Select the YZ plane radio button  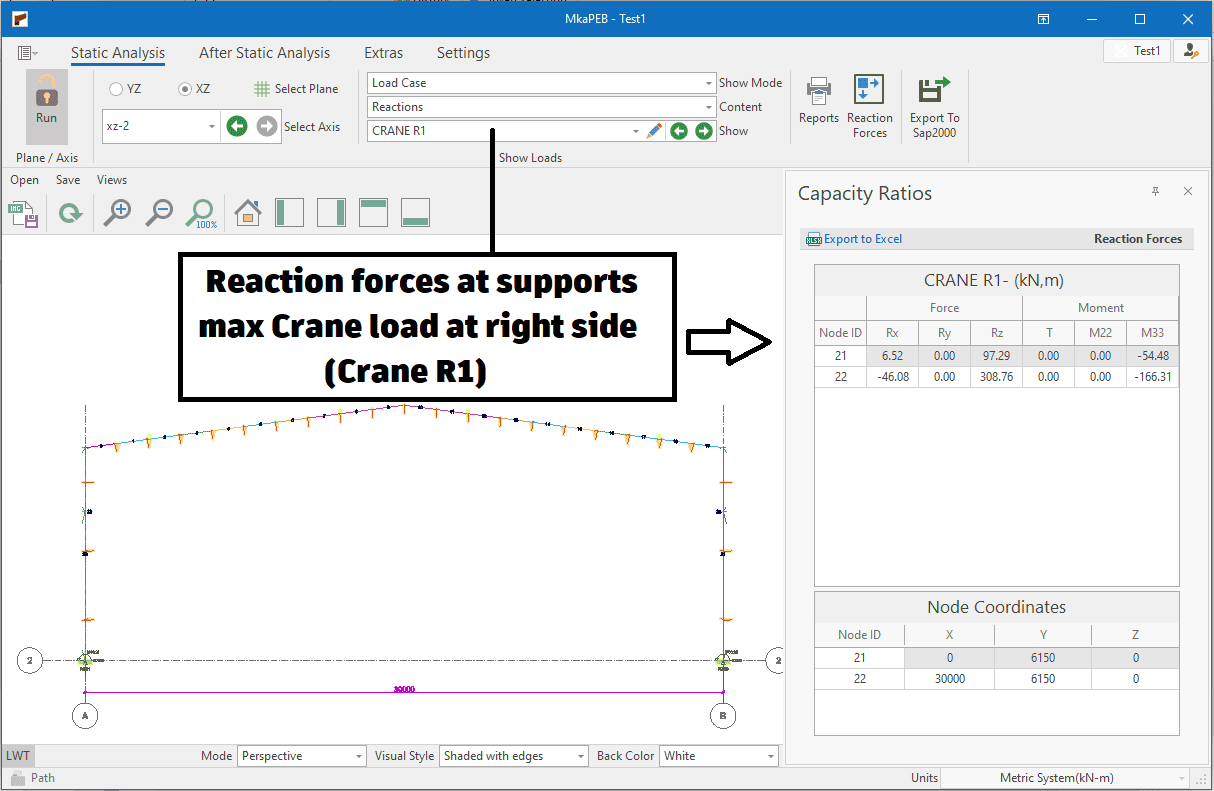click(116, 89)
